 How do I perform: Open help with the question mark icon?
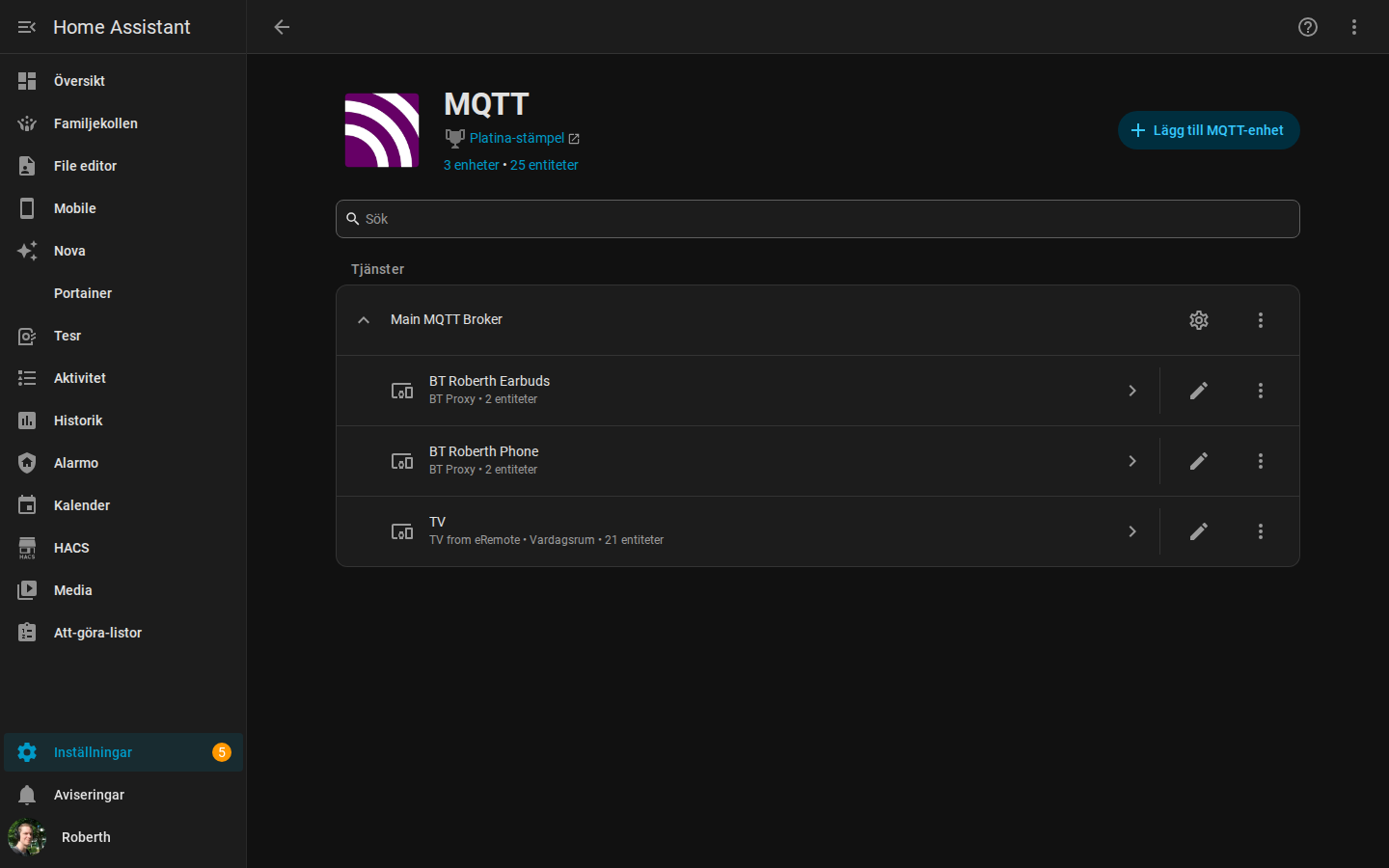1308,27
